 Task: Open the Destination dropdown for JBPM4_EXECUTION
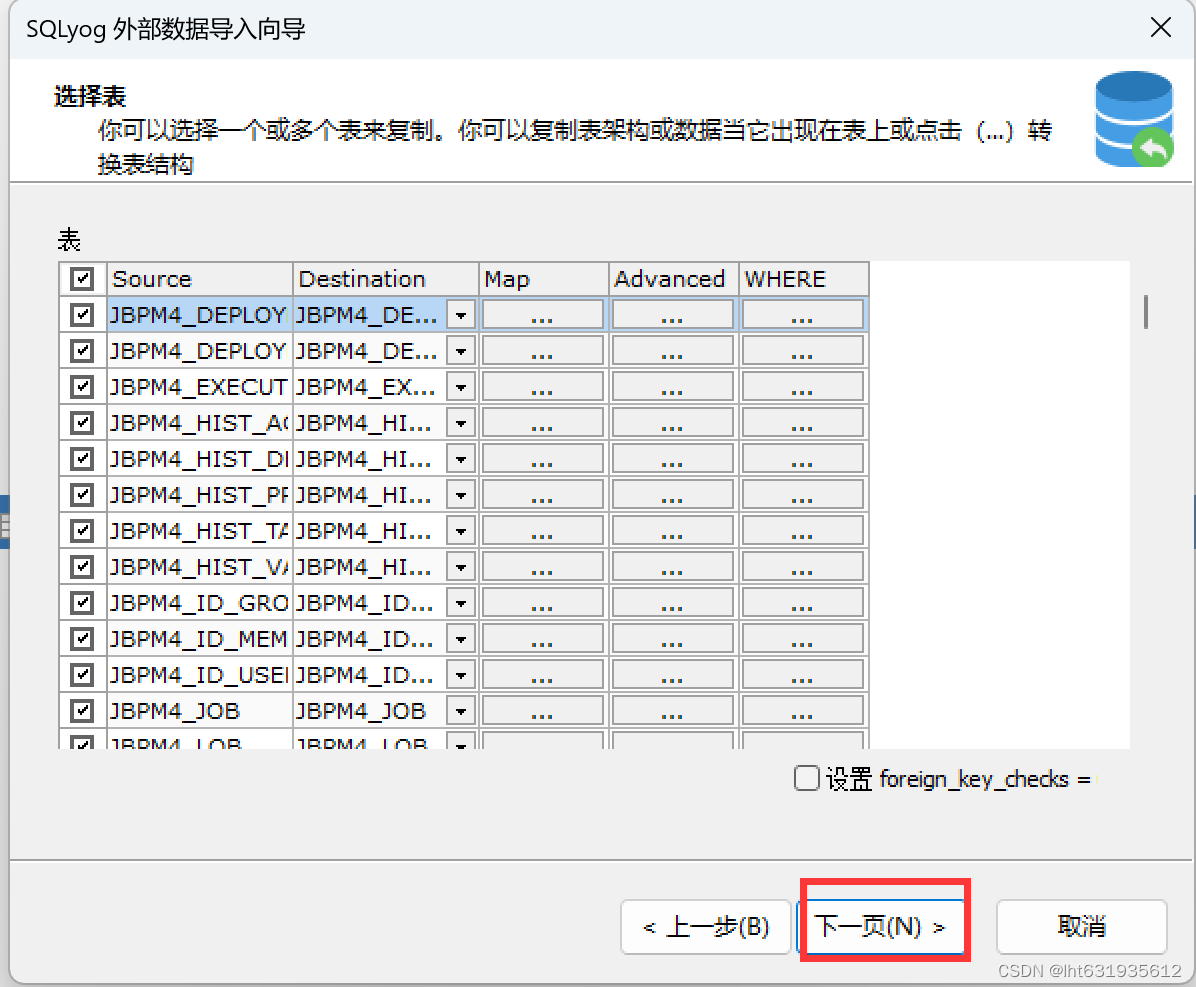tap(461, 386)
